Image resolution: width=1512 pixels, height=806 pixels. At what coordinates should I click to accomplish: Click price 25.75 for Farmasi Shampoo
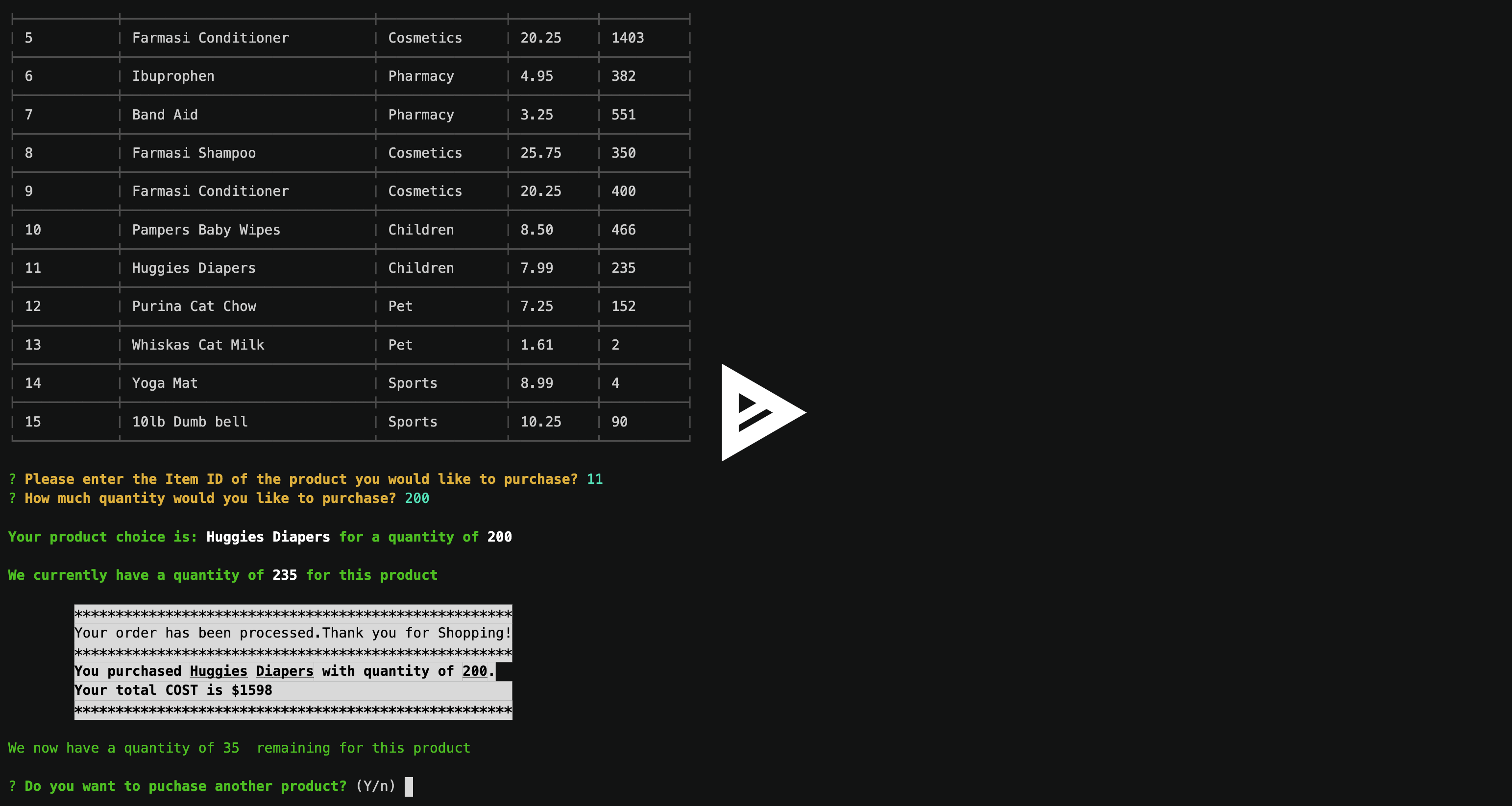point(540,153)
